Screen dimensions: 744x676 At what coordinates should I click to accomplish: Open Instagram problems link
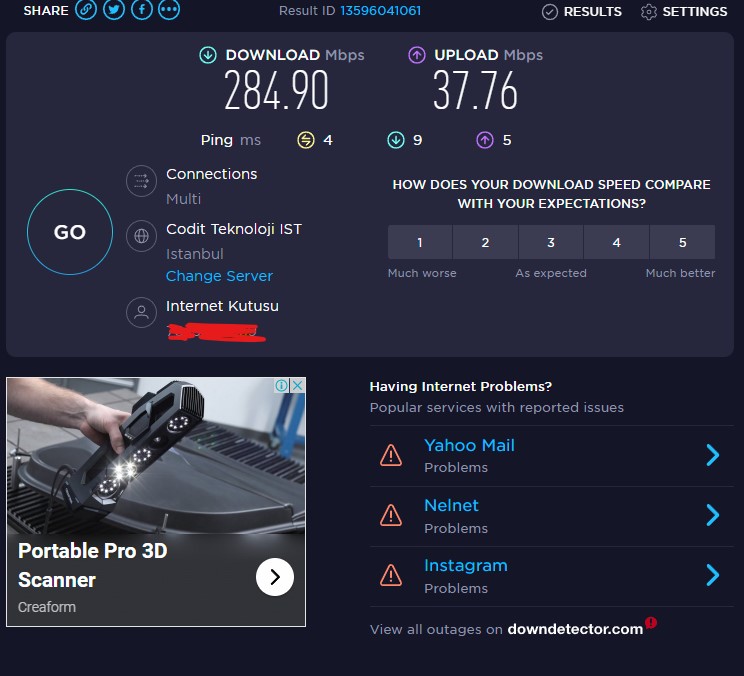[465, 565]
